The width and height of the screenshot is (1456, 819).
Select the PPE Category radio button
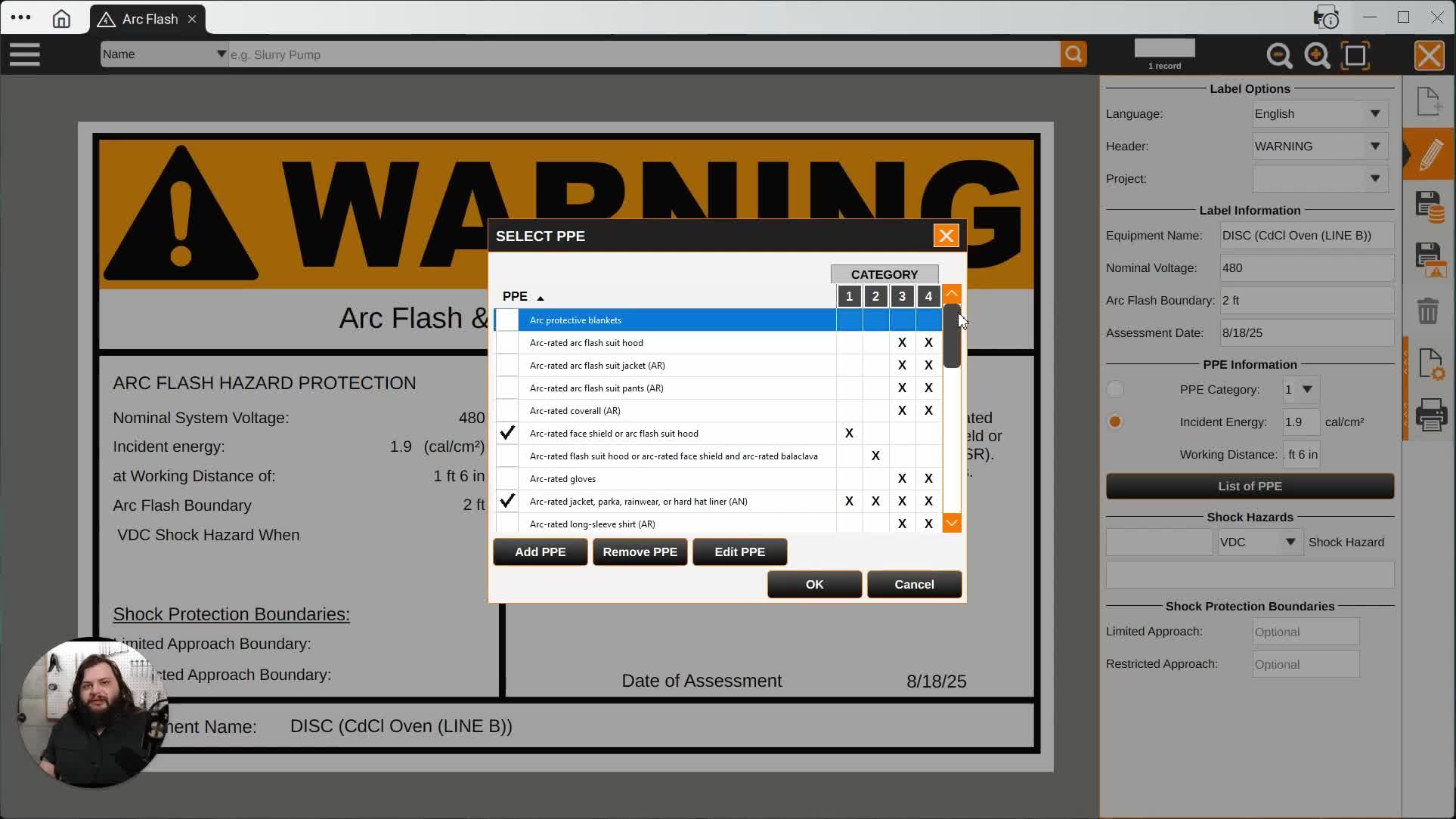coord(1115,390)
